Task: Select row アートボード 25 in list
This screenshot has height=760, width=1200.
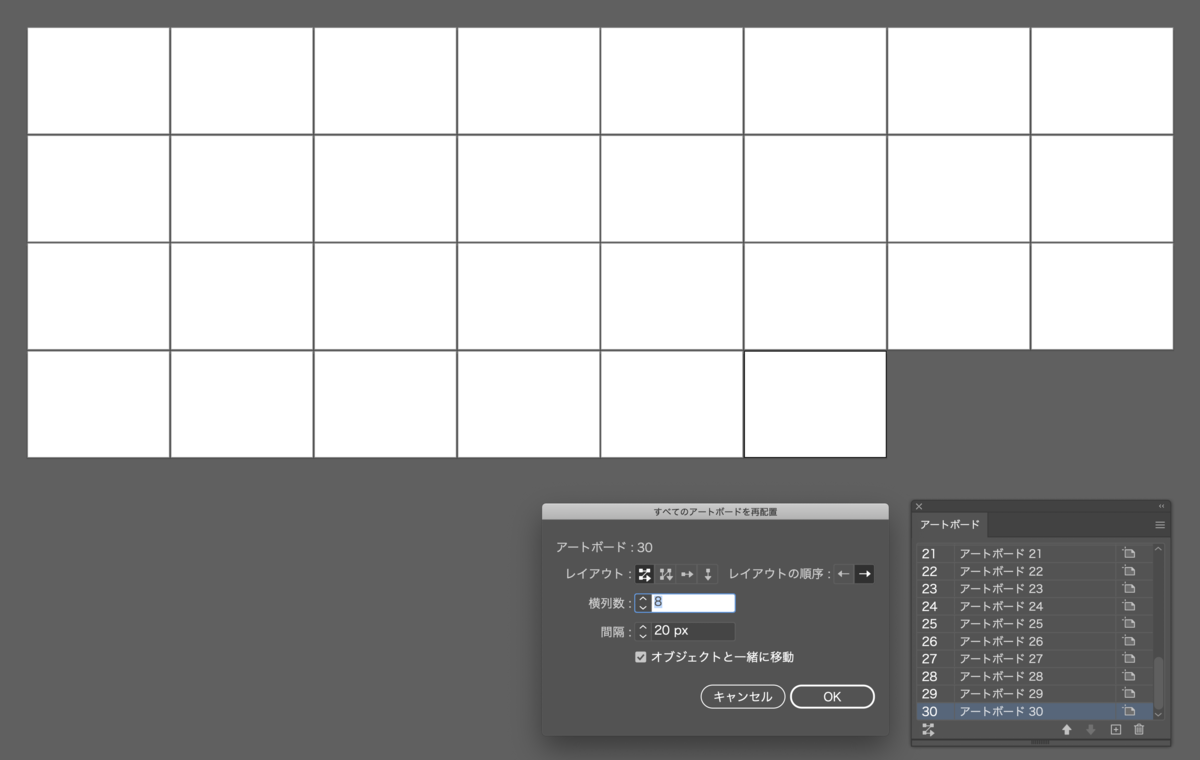Action: pos(1034,623)
